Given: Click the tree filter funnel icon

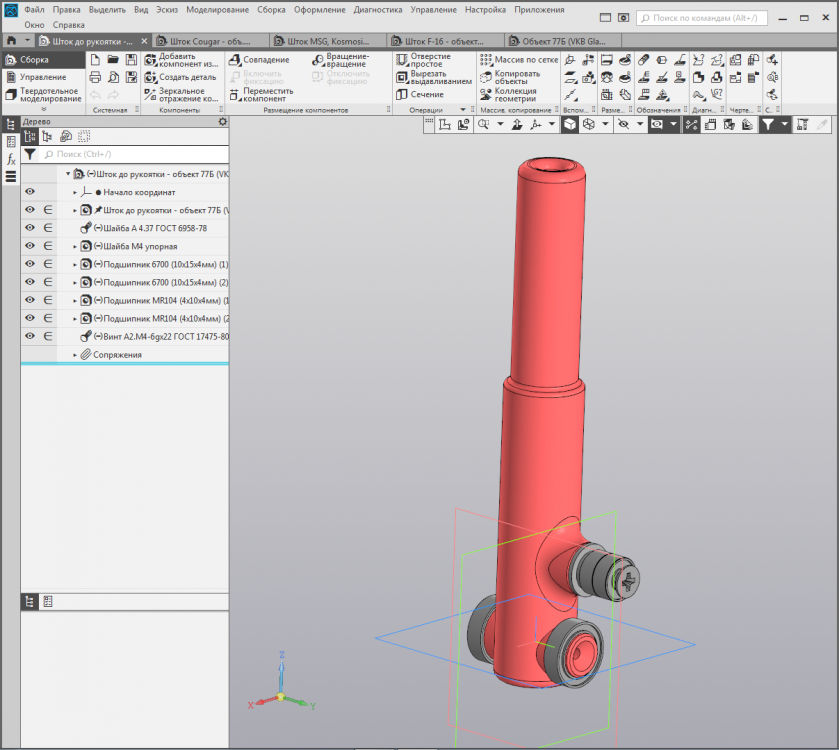Looking at the screenshot, I should tap(31, 155).
